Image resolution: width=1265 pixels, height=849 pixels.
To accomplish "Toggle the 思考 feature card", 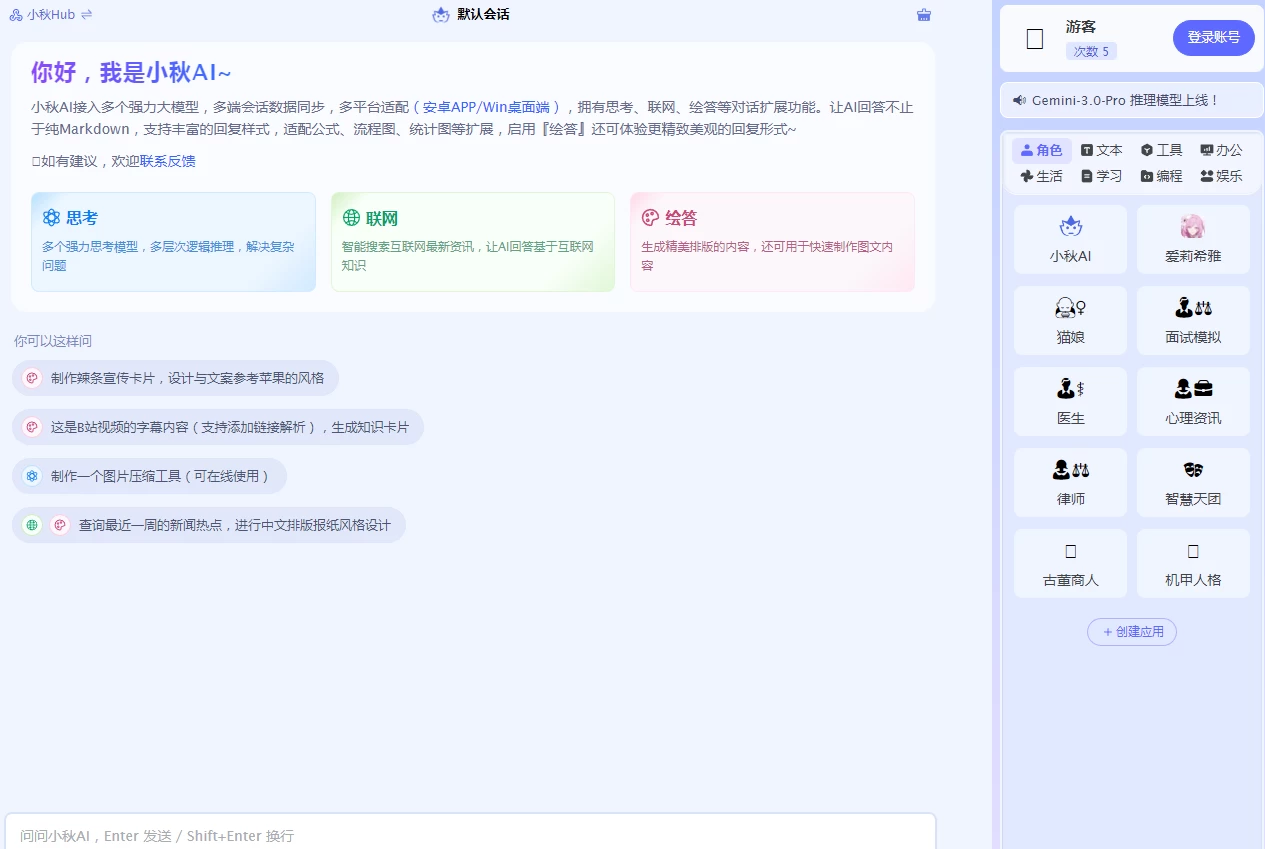I will point(173,242).
